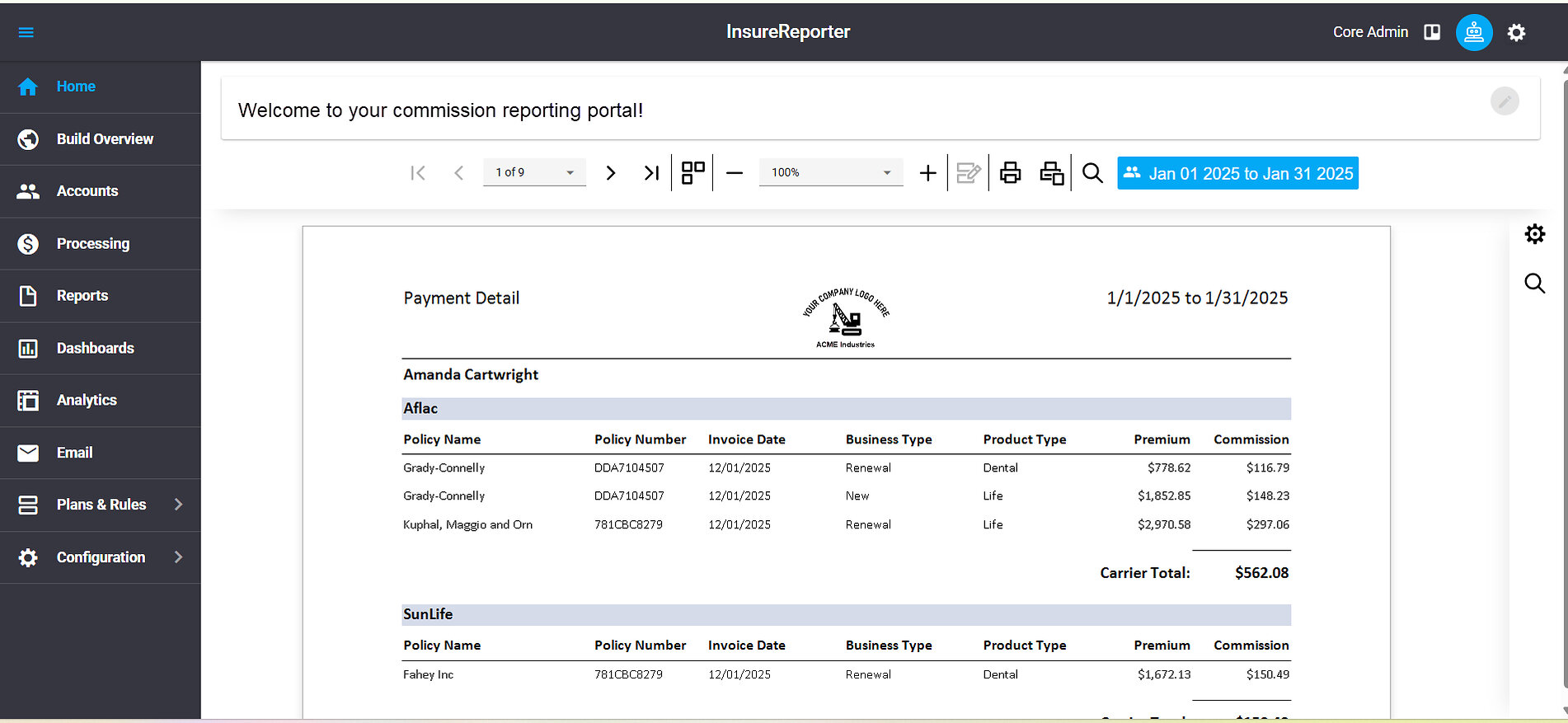
Task: Open the page selector dropdown 1 of 9
Action: point(534,172)
